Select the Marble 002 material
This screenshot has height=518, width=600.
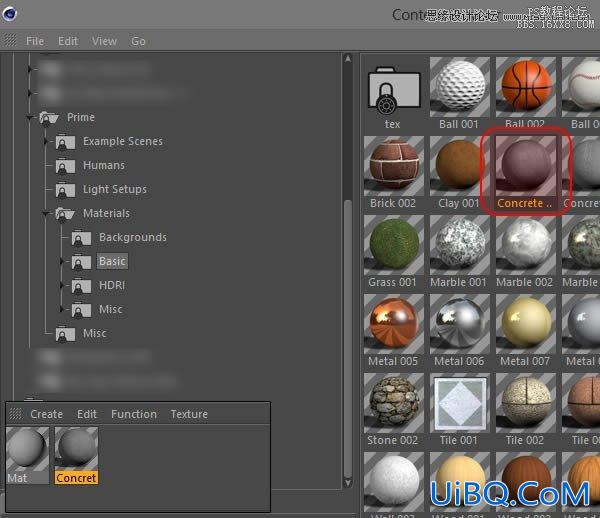click(x=526, y=245)
